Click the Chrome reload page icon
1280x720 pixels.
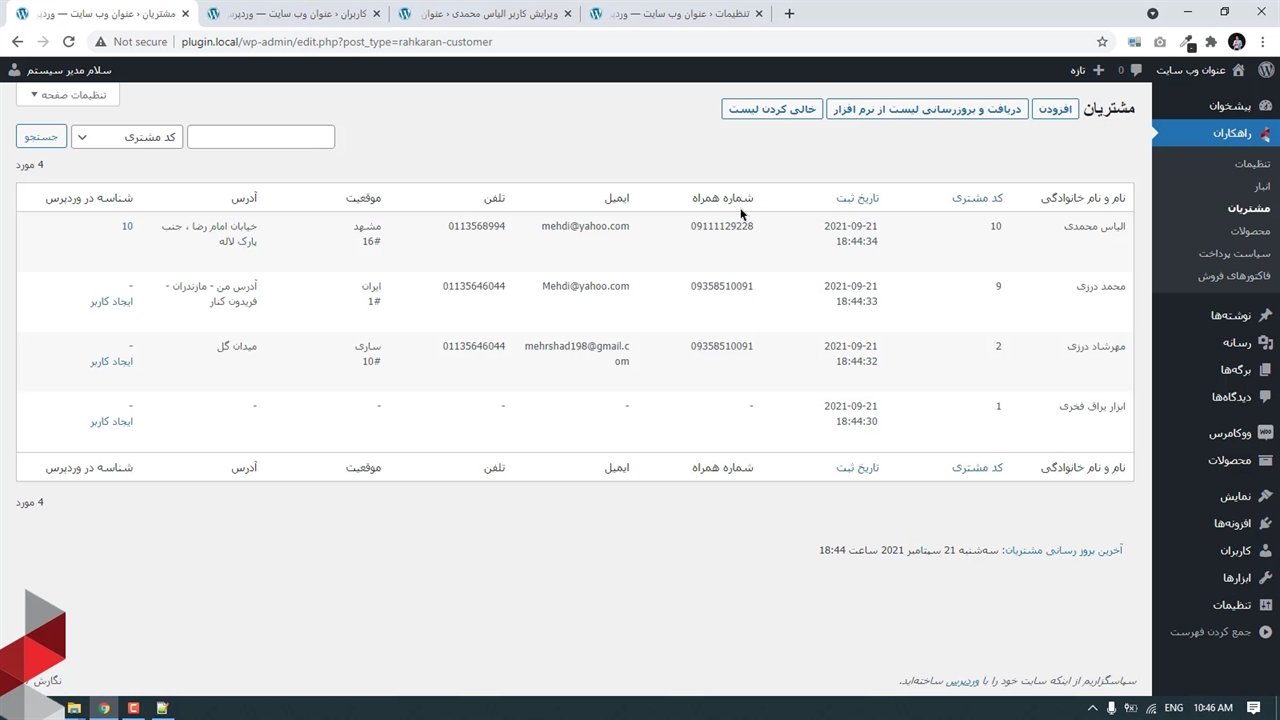pos(68,42)
